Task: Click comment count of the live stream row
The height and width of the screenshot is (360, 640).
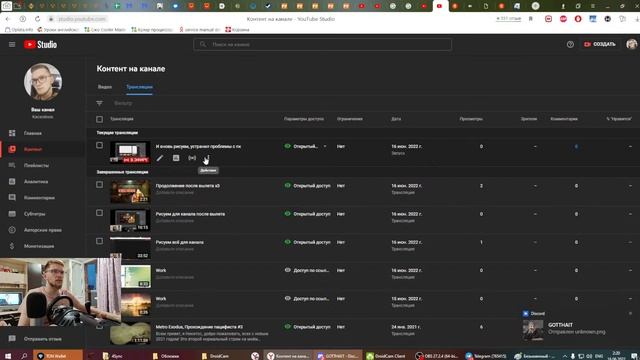Action: (x=576, y=147)
